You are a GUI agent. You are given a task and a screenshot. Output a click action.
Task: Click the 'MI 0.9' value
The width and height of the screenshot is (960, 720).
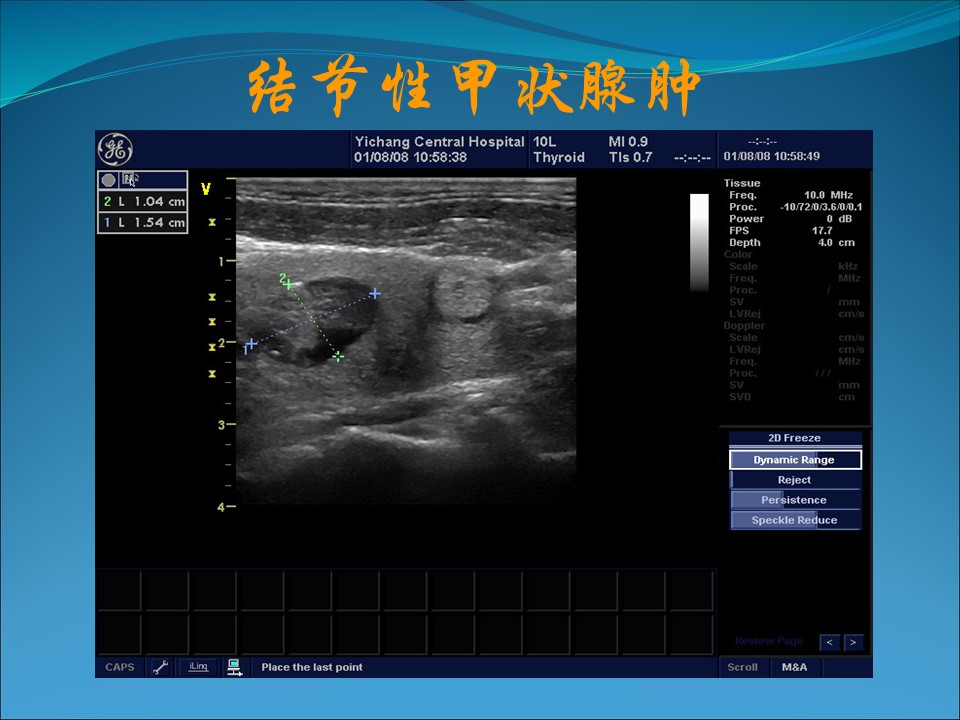tap(628, 141)
